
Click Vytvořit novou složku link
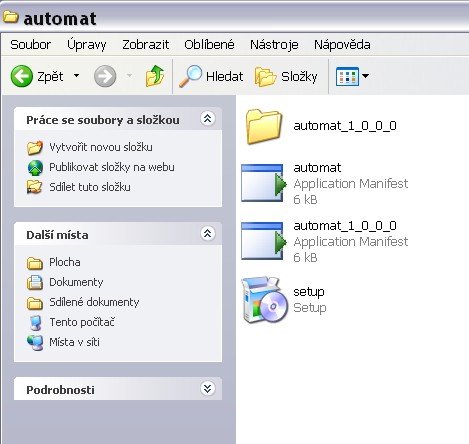[101, 147]
